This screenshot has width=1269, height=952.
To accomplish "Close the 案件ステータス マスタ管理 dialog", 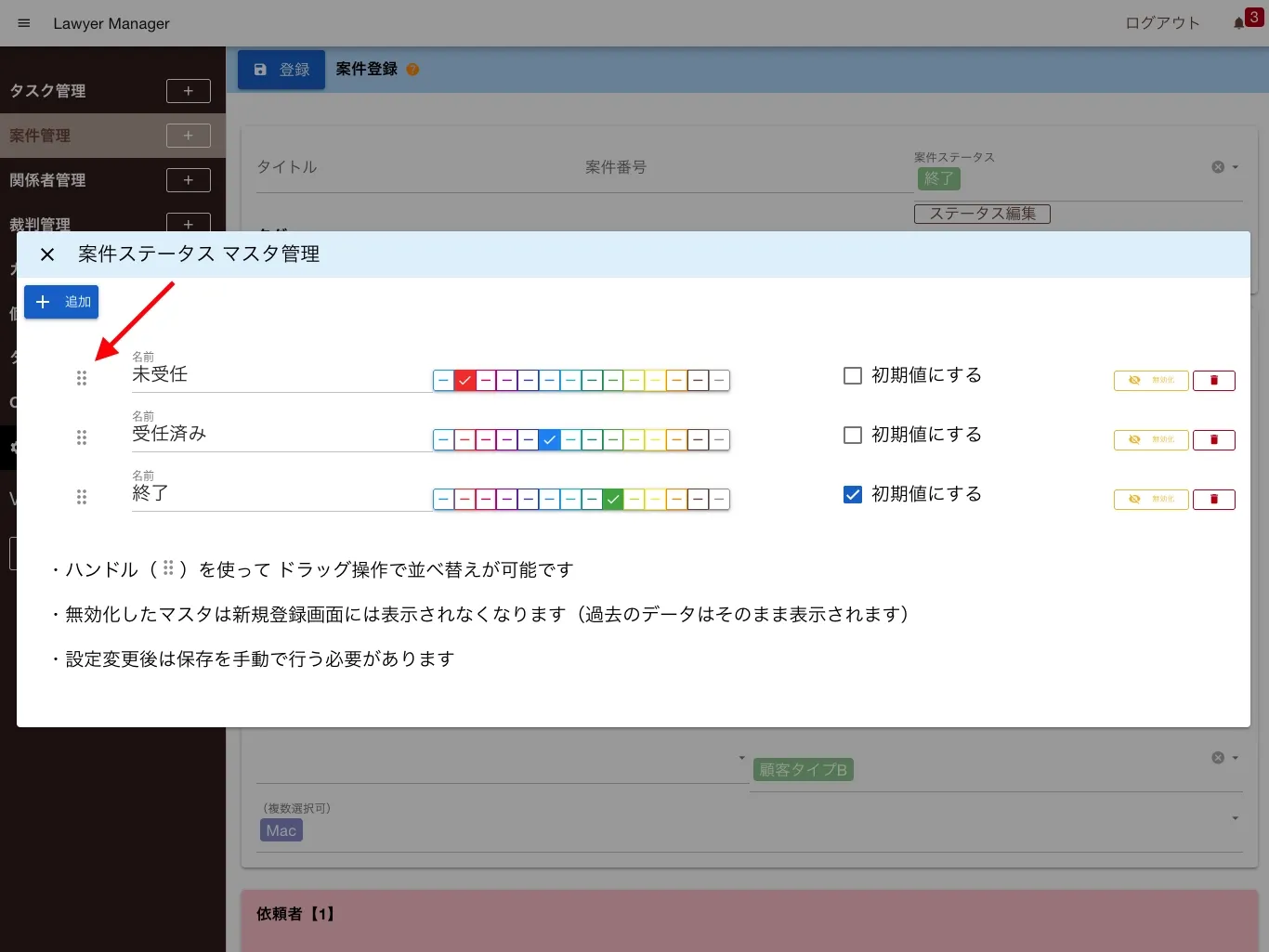I will point(47,254).
